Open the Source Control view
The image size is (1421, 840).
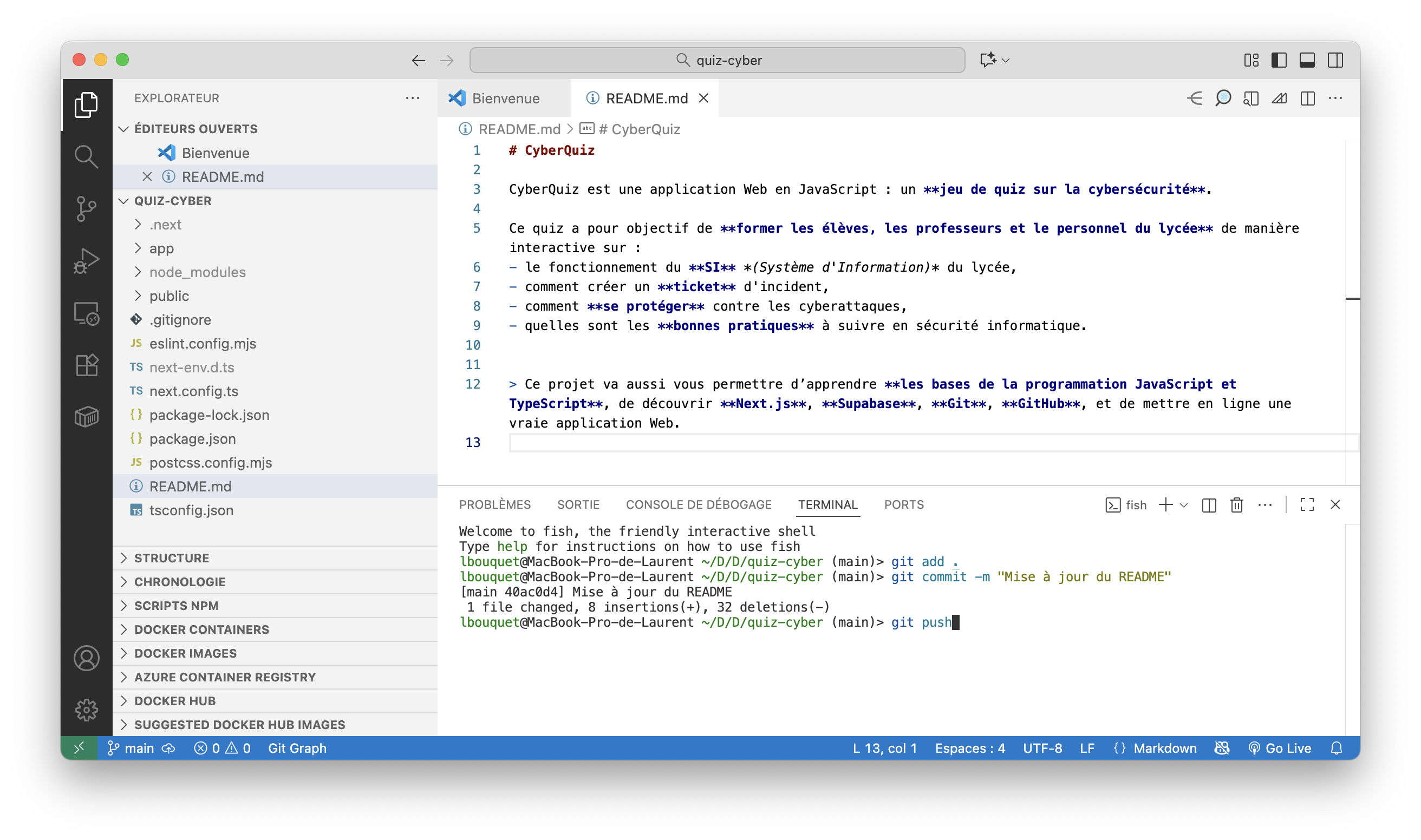pos(86,208)
